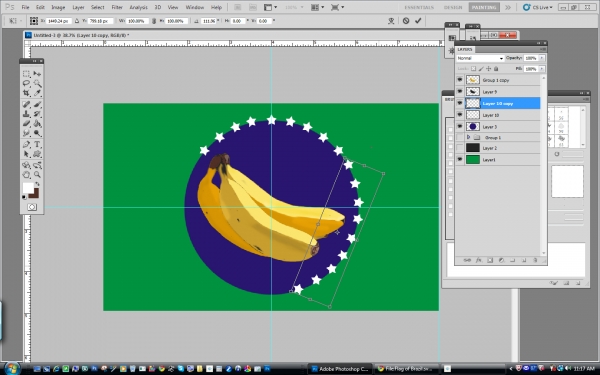
Task: Cancel the transform in options bar
Action: pyautogui.click(x=406, y=21)
